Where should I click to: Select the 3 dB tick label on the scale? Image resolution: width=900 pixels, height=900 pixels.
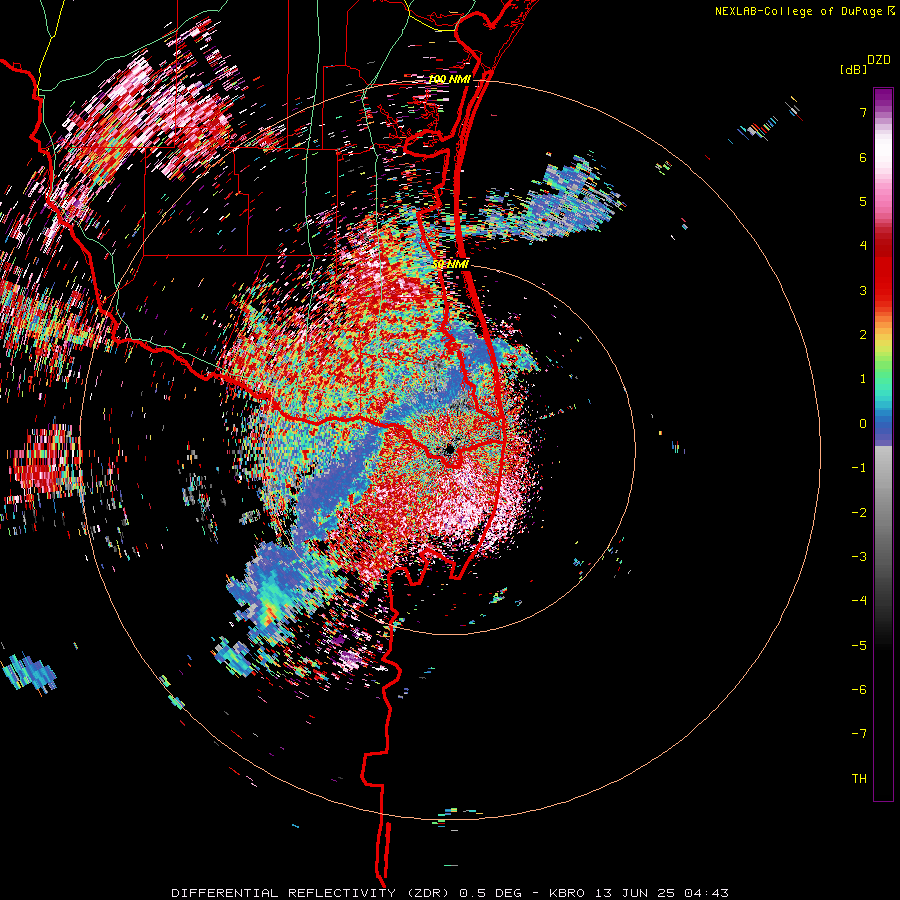863,290
